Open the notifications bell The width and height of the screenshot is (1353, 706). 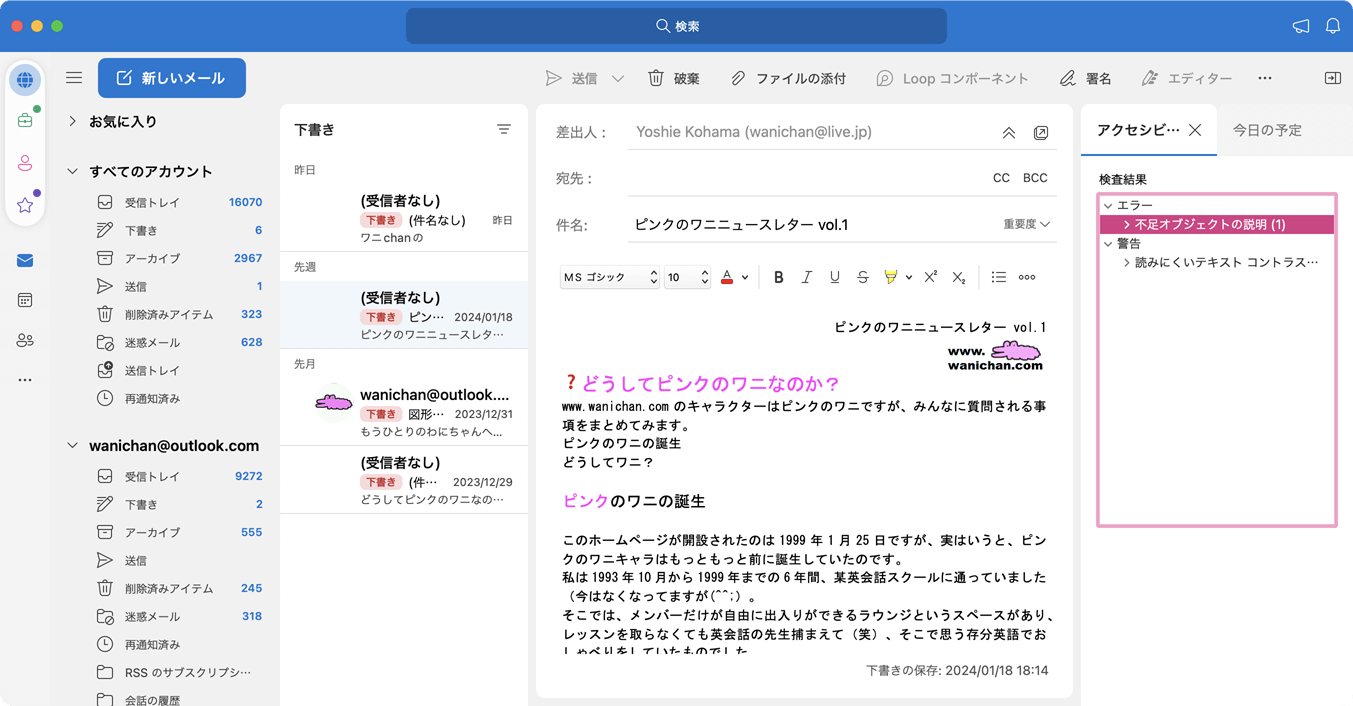[x=1333, y=26]
